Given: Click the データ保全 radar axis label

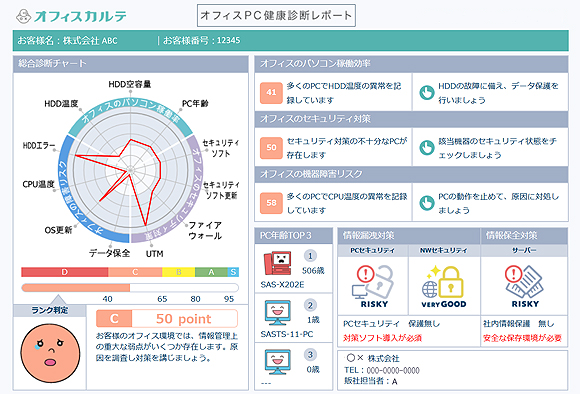Looking at the screenshot, I should point(109,253).
